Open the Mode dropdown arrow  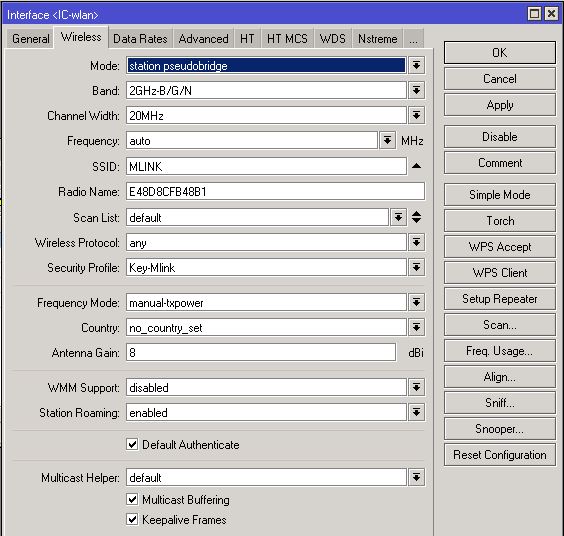tap(417, 65)
